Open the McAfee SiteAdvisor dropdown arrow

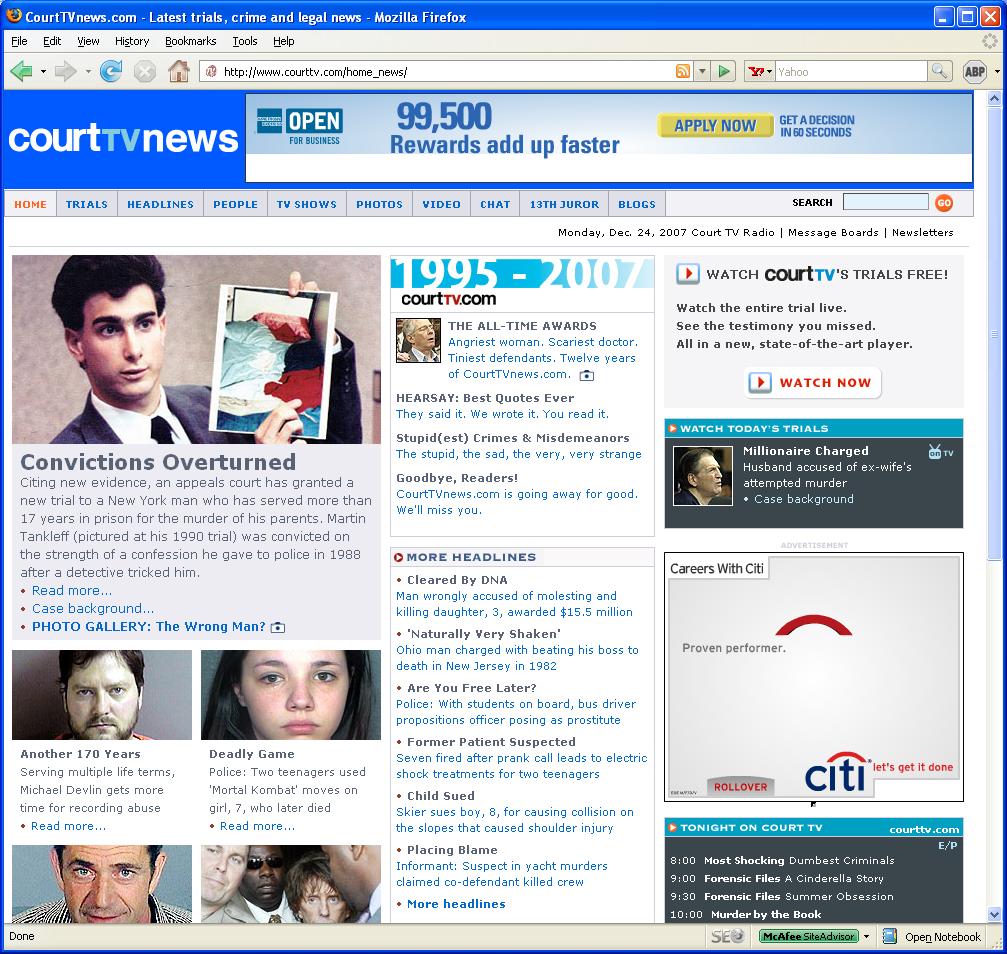coord(866,937)
